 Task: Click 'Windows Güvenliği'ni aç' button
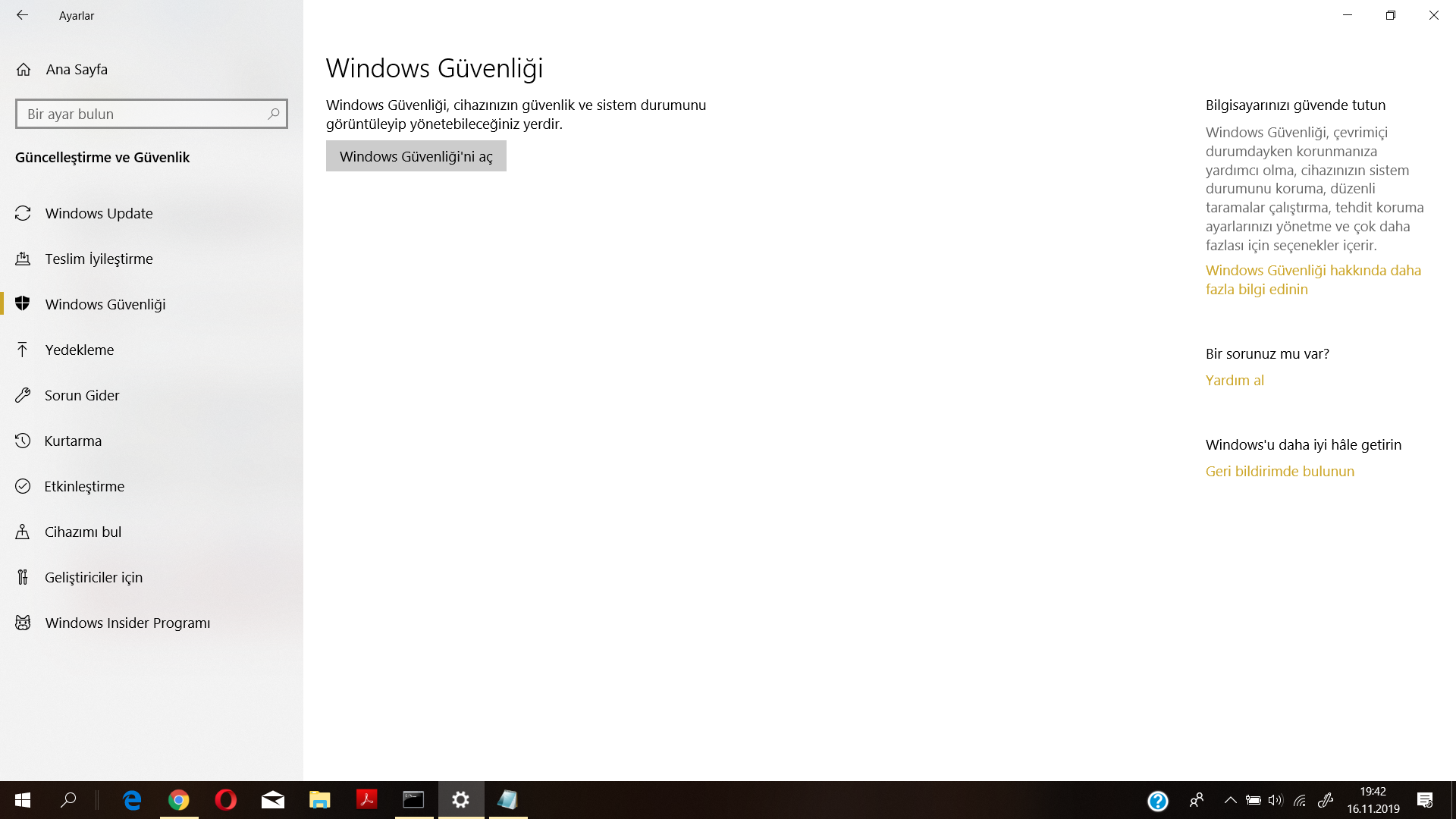pos(416,156)
